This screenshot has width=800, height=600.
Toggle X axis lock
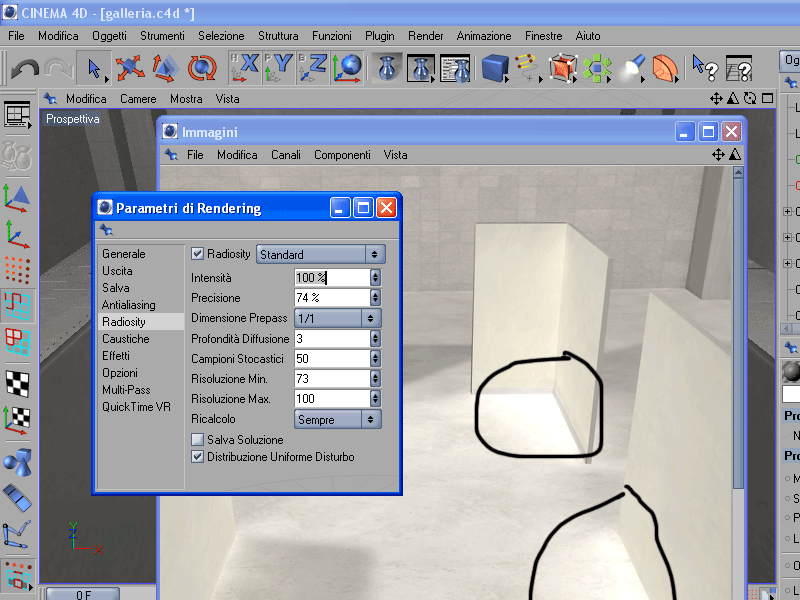click(244, 68)
